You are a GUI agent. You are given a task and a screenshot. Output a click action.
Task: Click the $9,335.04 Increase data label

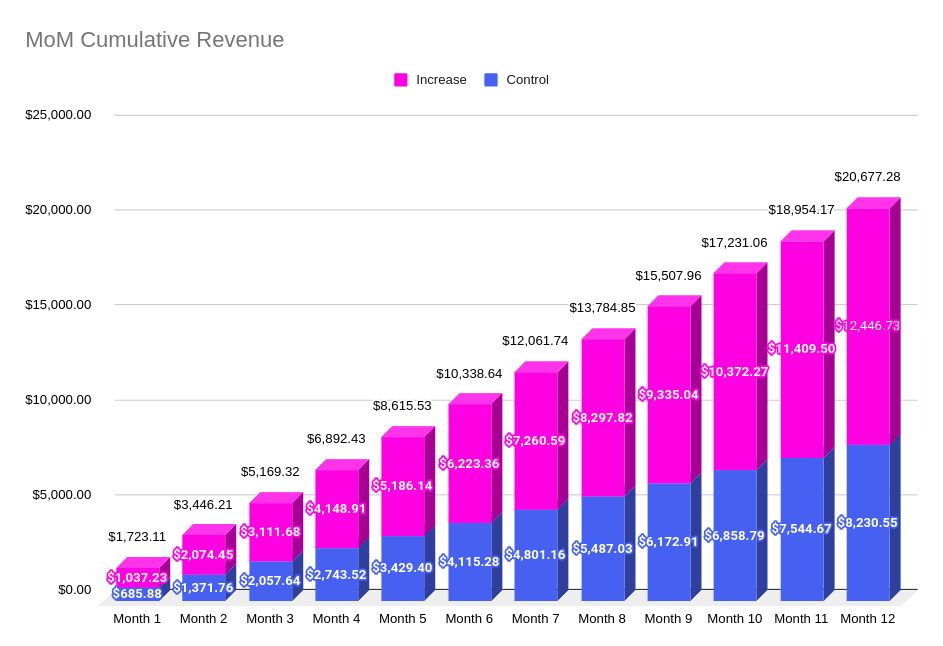668,395
